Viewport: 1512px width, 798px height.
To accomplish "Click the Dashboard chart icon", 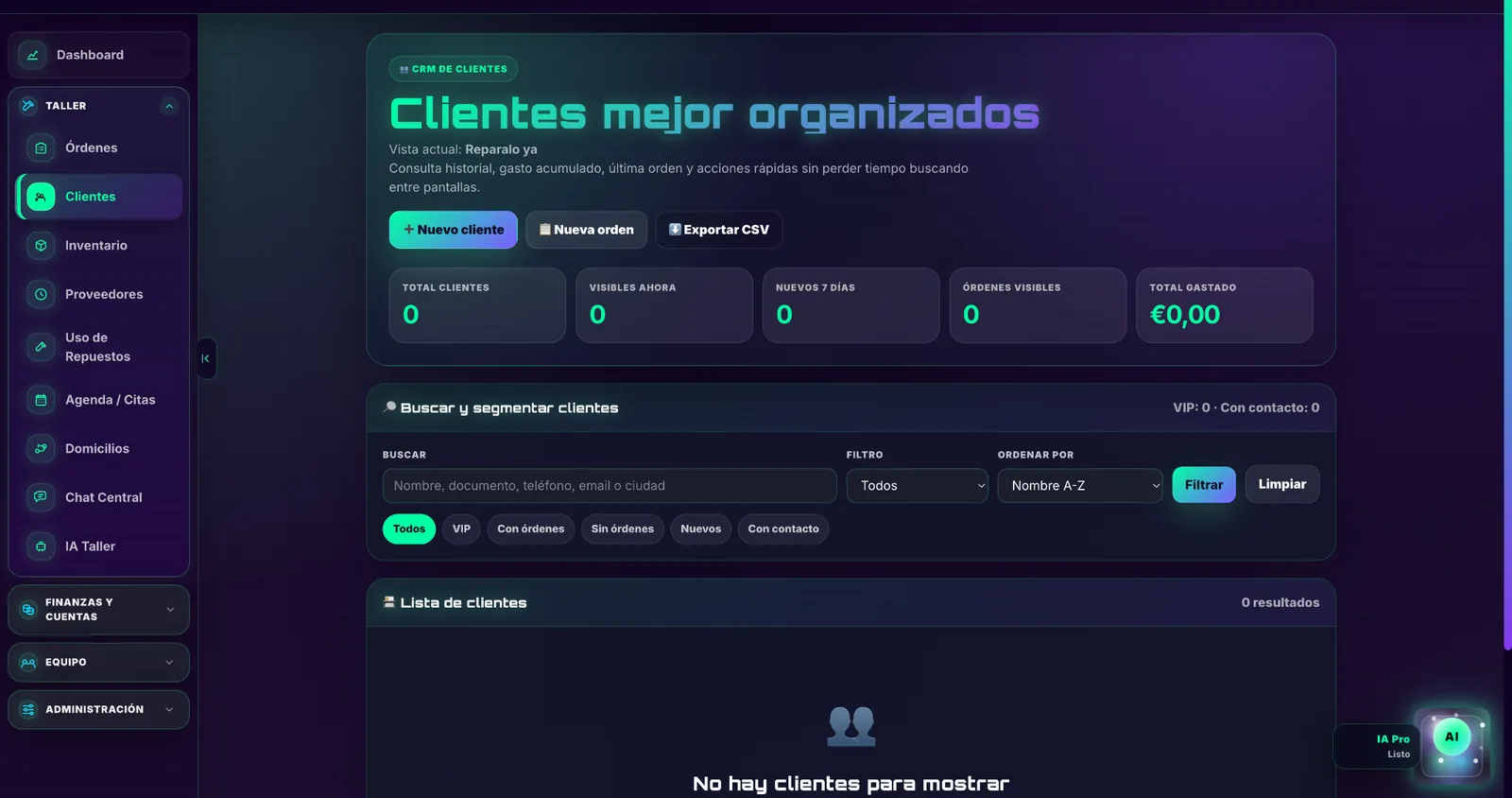I will coord(32,55).
